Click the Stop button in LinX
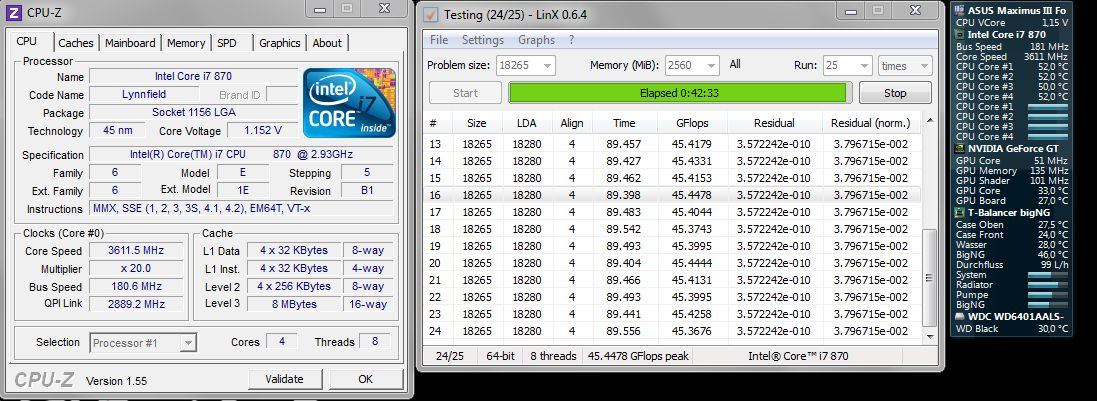The height and width of the screenshot is (401, 1097). 895,93
